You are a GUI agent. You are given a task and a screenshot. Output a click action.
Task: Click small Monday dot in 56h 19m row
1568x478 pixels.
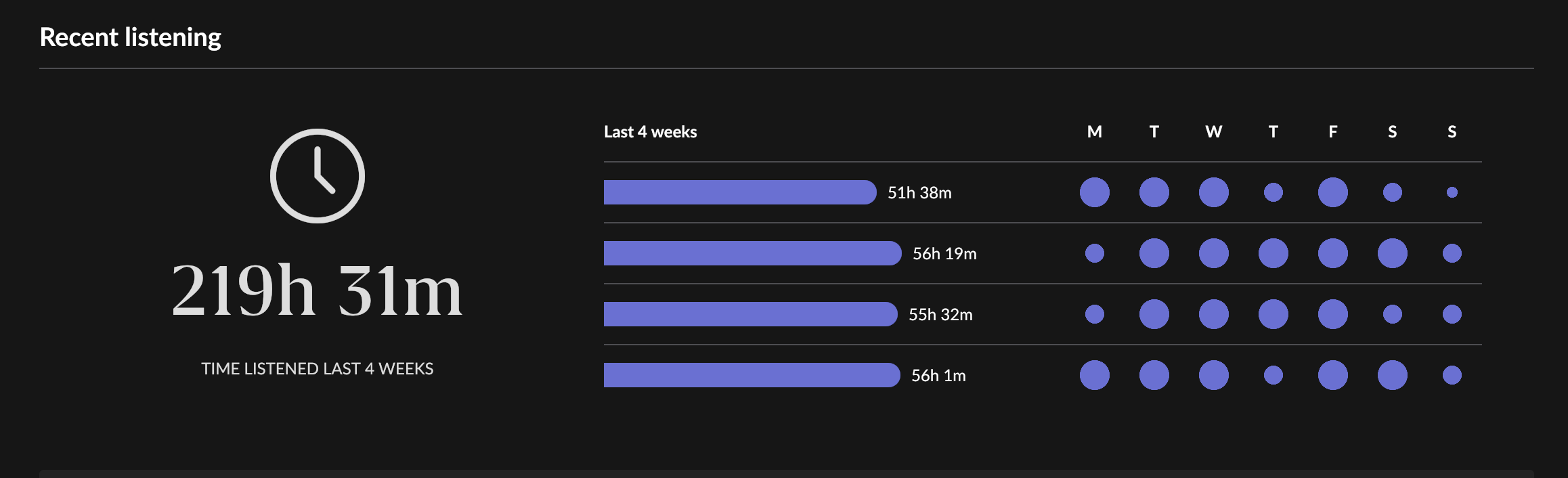1094,253
